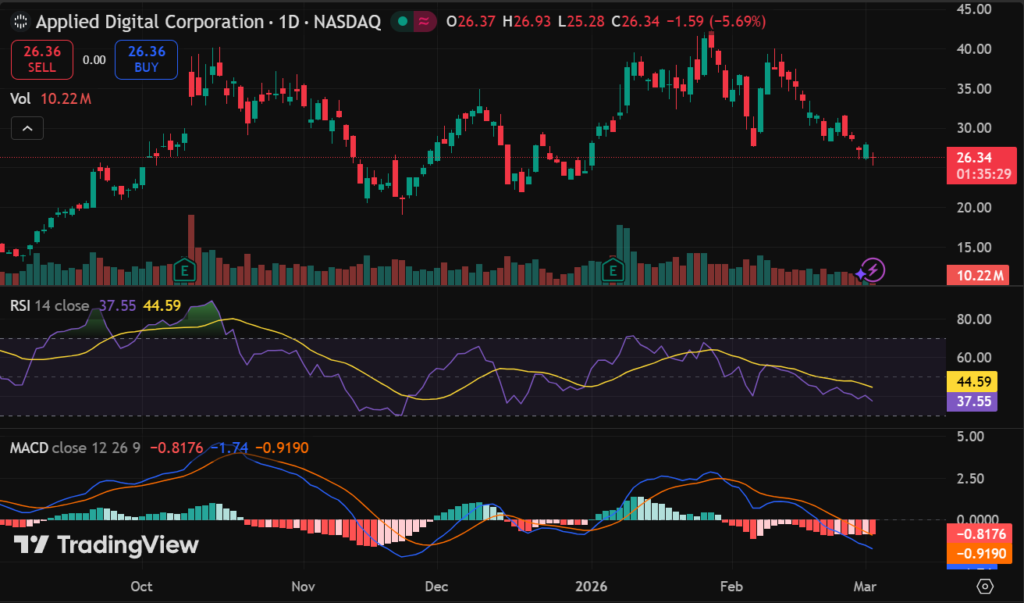Toggle the green market status dot
The image size is (1024, 603).
coord(400,21)
